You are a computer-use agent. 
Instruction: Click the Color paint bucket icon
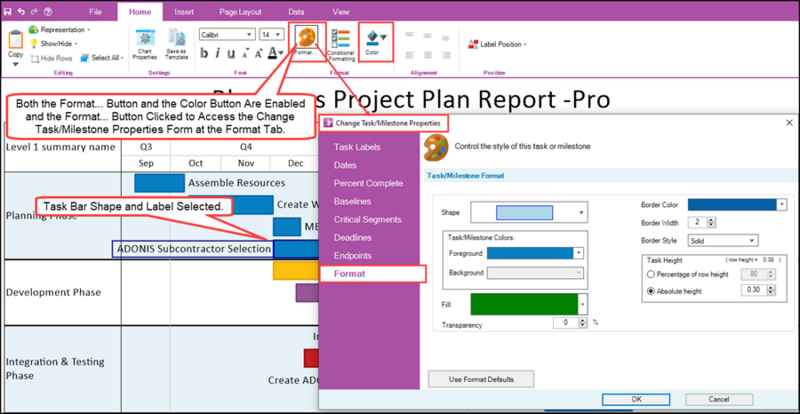coord(372,38)
